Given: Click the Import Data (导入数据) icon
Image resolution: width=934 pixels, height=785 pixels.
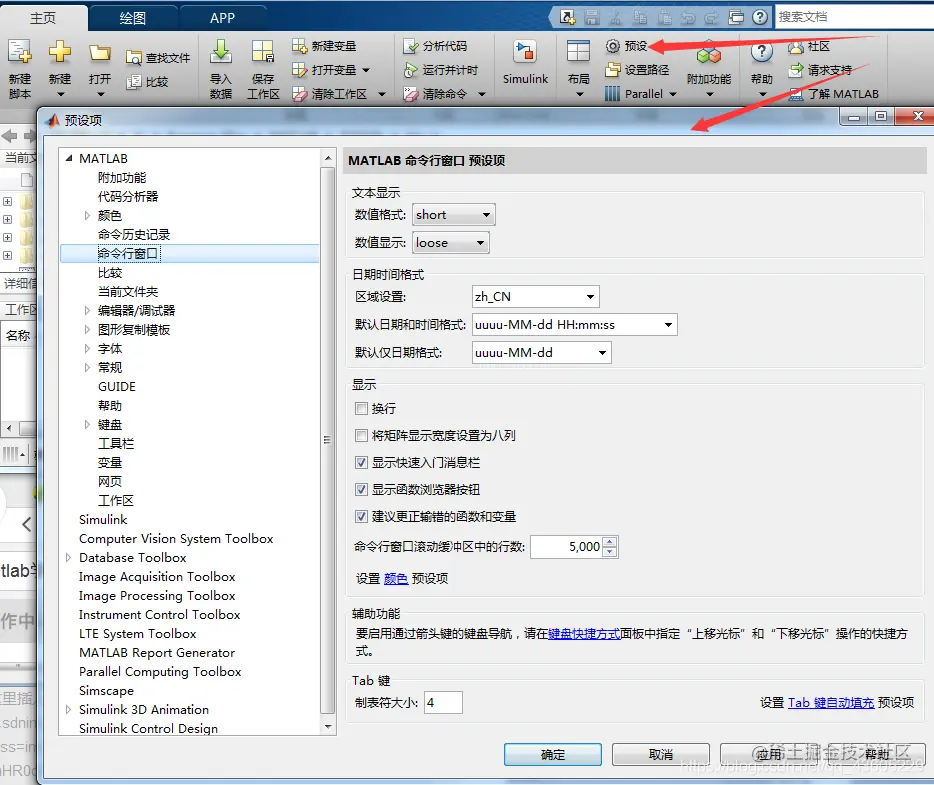Looking at the screenshot, I should point(221,52).
